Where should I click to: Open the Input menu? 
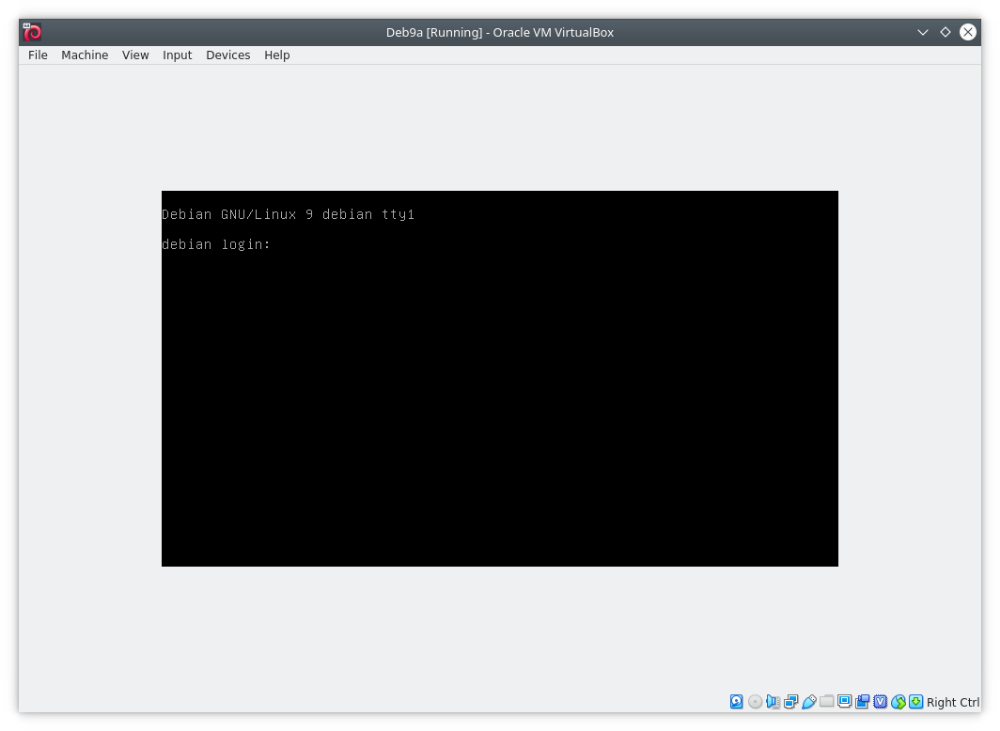point(177,55)
